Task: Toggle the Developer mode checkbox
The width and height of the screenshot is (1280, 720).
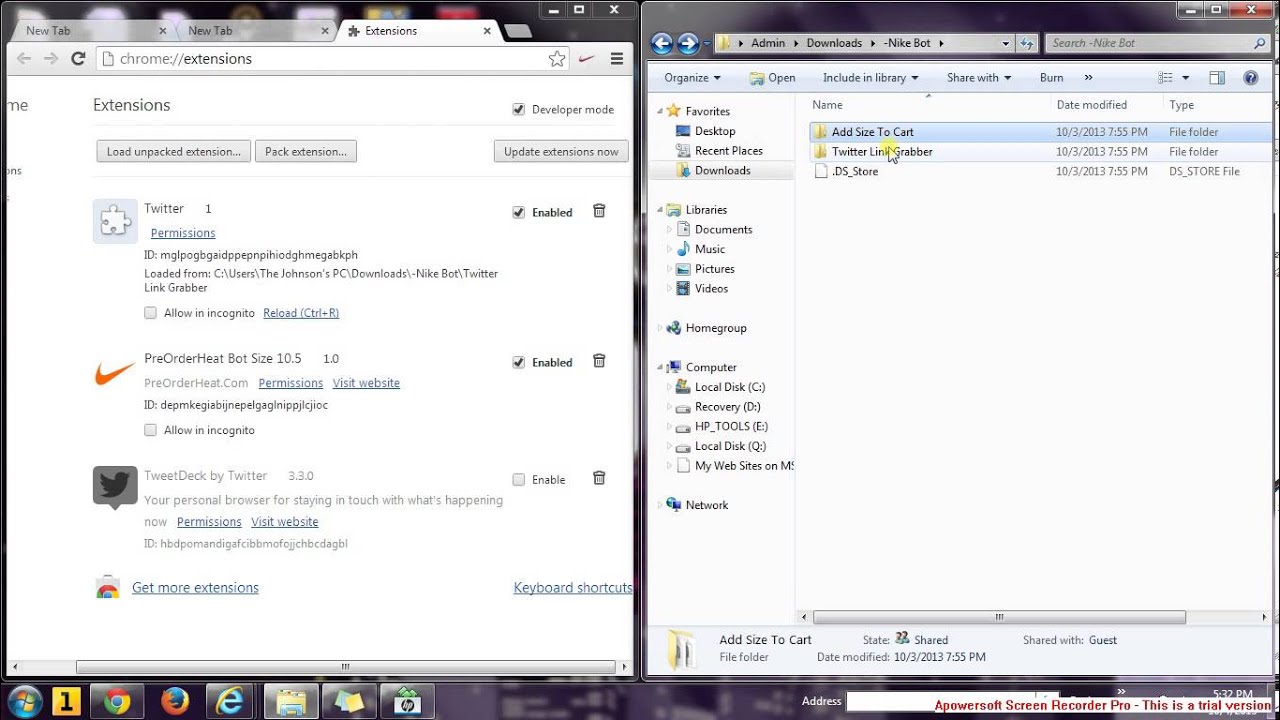Action: point(518,109)
